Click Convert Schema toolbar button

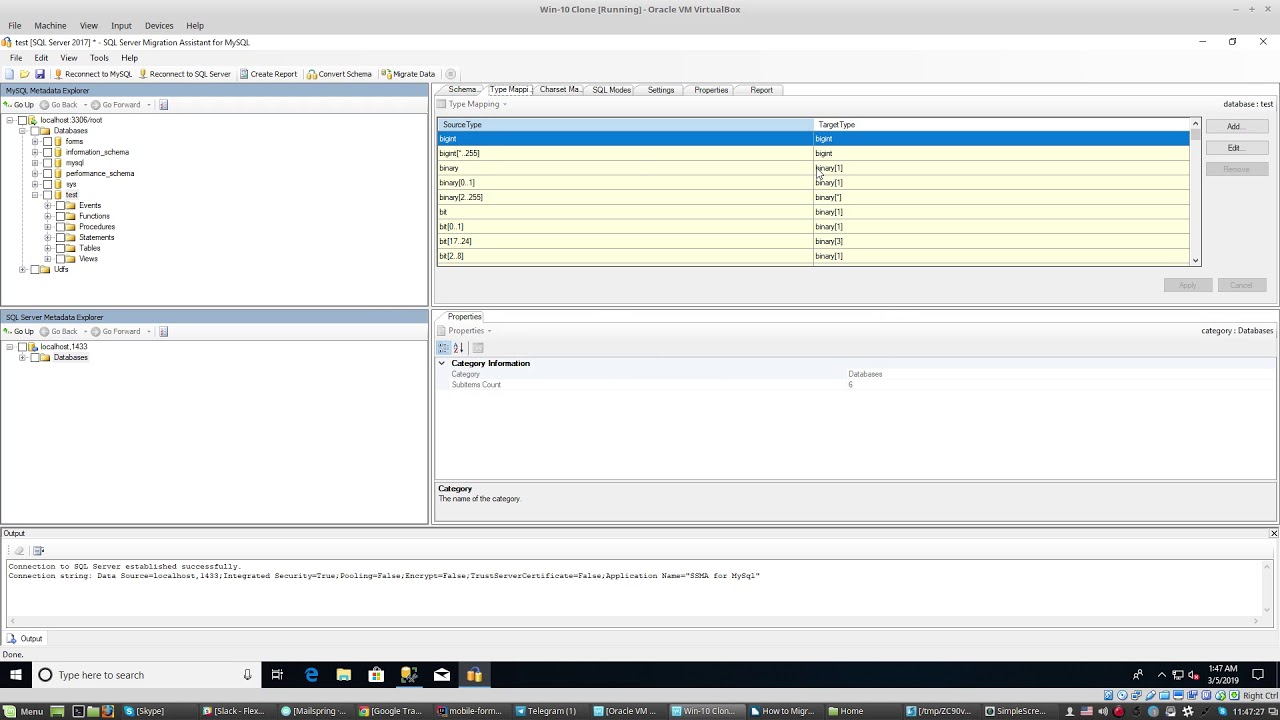pos(339,74)
